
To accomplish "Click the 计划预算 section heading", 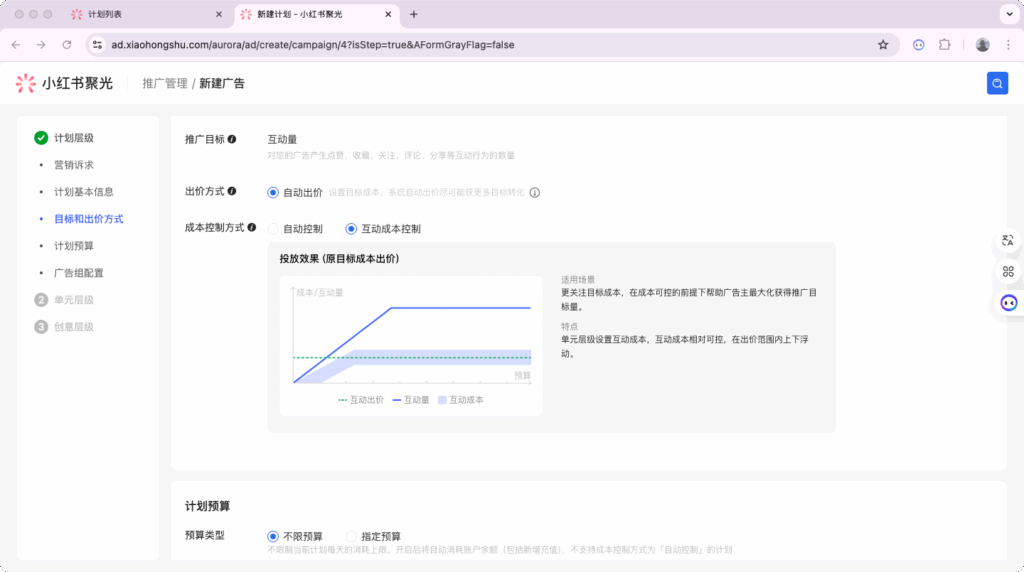I will [208, 506].
